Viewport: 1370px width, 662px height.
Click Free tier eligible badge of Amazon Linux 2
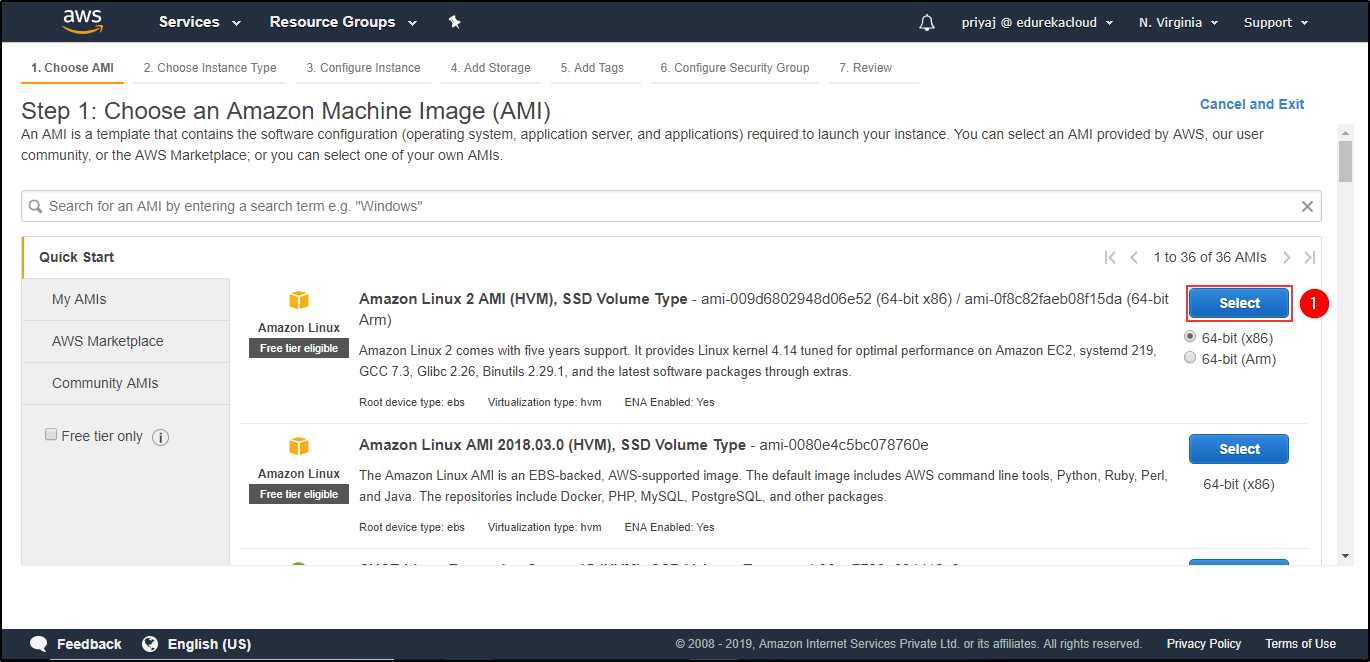tap(299, 348)
